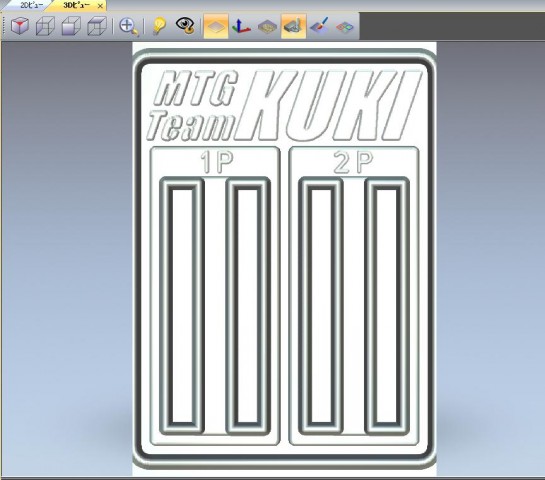Select the paintbrush color shading icon
Screen dimensions: 545x480
click(319, 26)
